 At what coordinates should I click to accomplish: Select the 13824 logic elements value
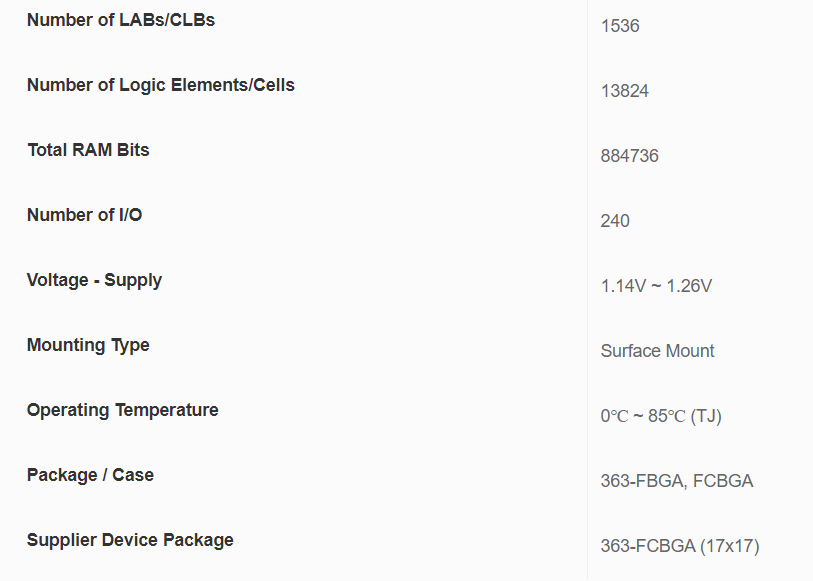(624, 91)
